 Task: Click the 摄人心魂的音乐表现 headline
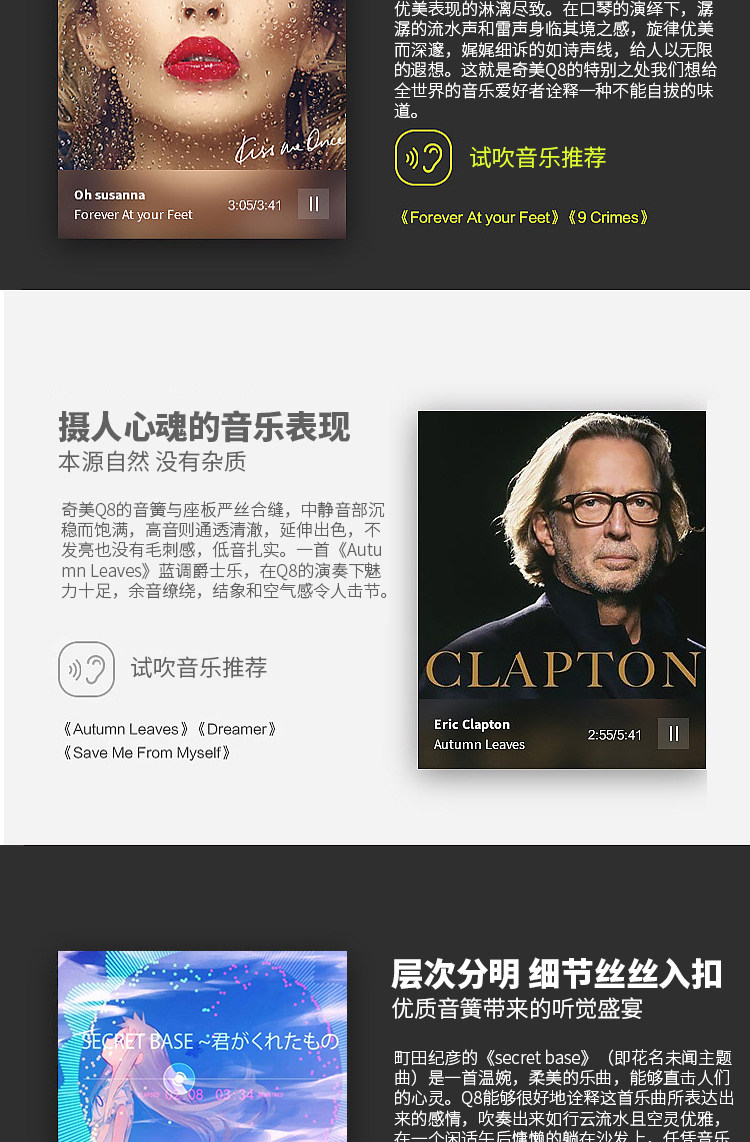tap(204, 427)
